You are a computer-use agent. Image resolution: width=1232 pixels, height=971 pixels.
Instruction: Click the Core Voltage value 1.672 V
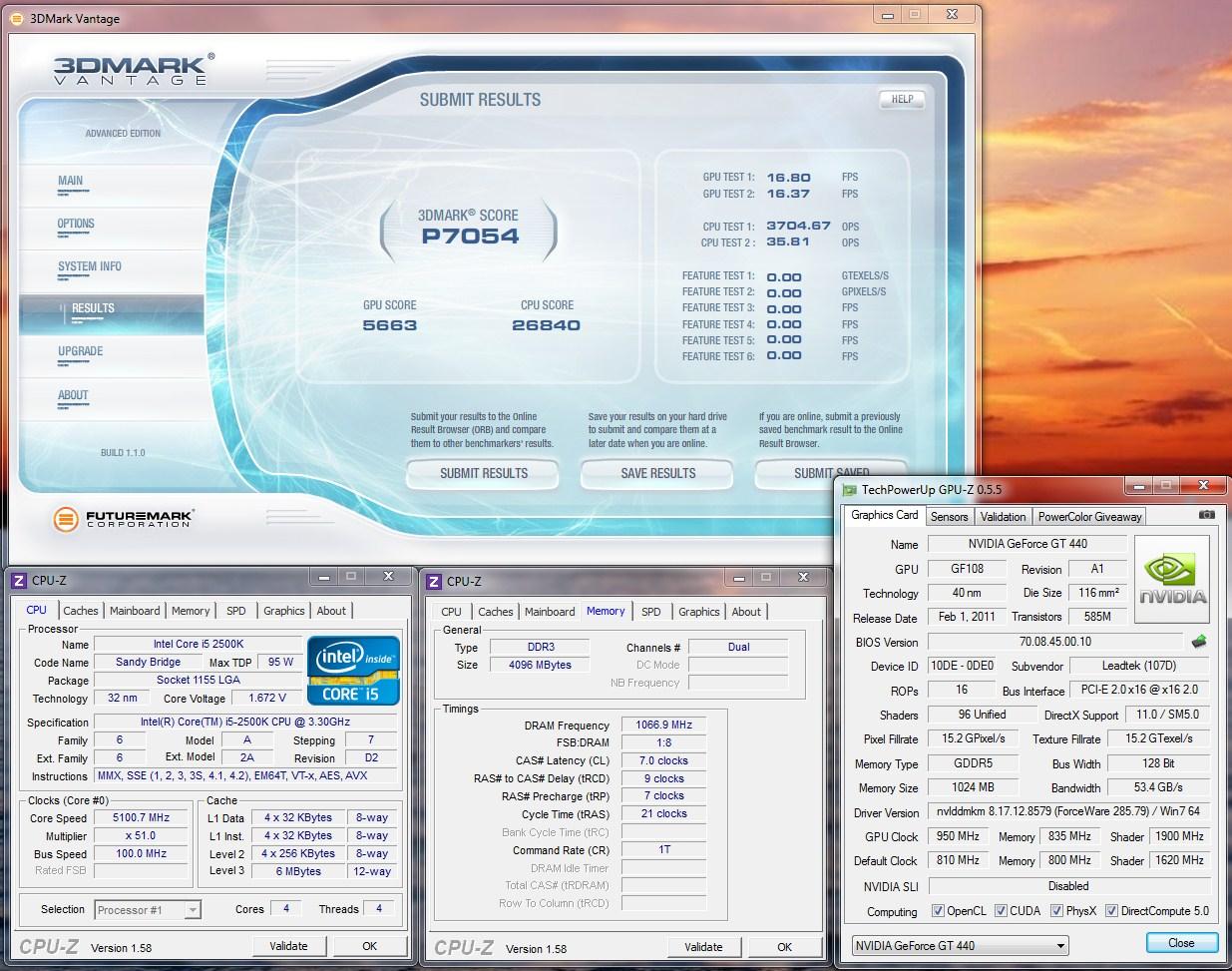click(x=267, y=698)
